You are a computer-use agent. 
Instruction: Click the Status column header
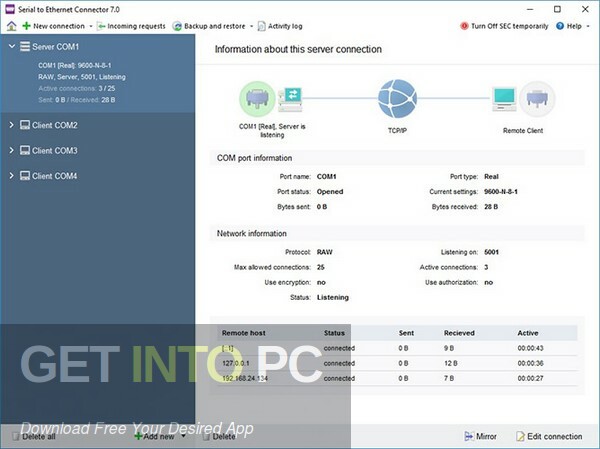[334, 333]
